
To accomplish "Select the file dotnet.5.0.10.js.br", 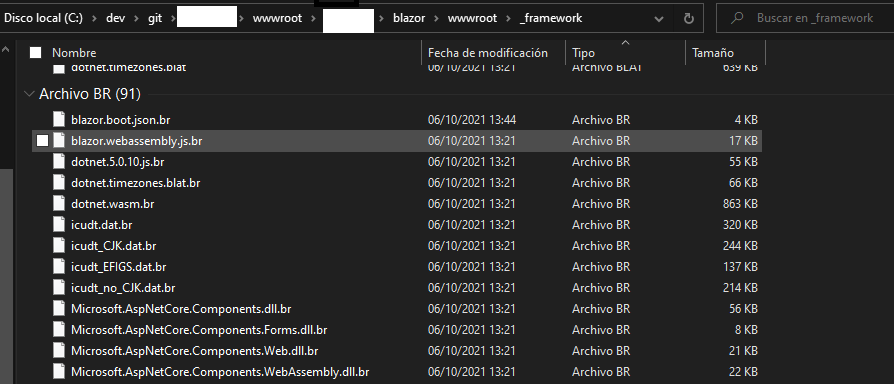I will pos(117,162).
